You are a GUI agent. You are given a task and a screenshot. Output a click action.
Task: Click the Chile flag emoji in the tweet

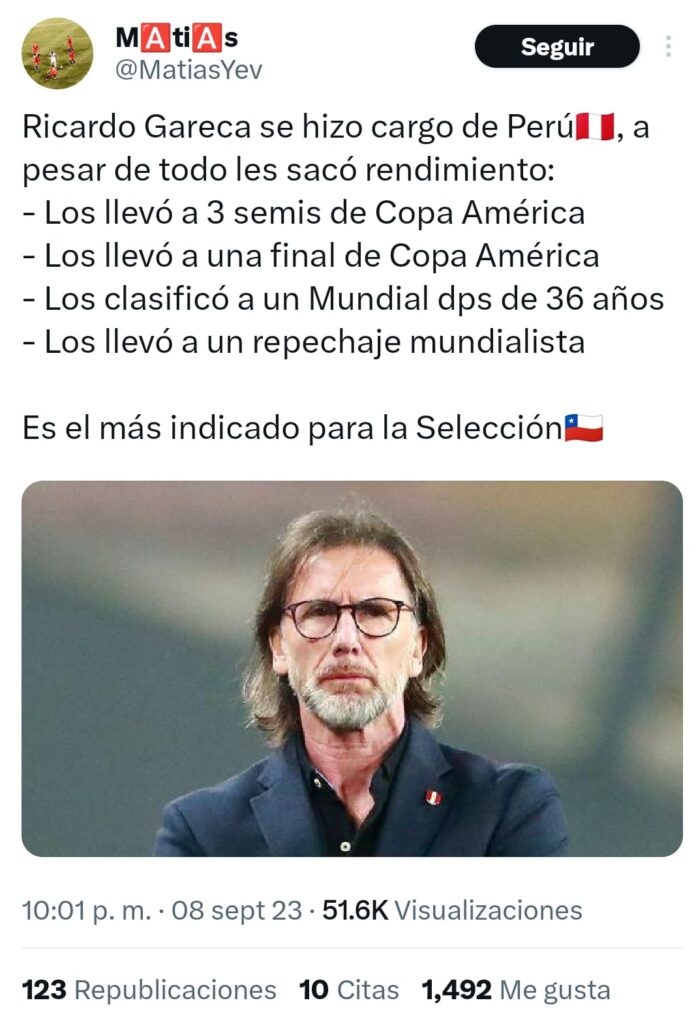[x=584, y=428]
